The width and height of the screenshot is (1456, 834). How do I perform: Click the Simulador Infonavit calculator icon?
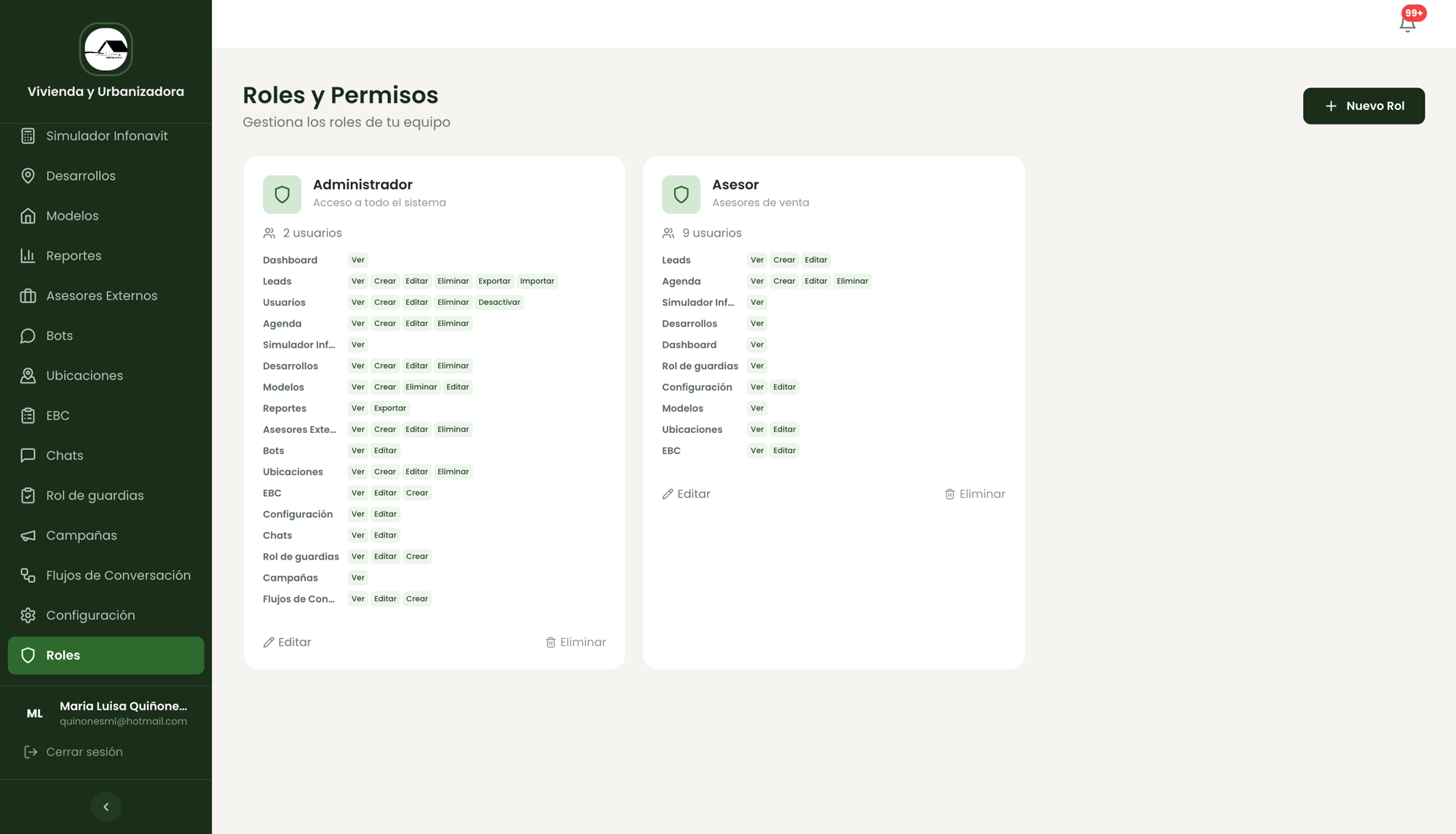pyautogui.click(x=28, y=136)
